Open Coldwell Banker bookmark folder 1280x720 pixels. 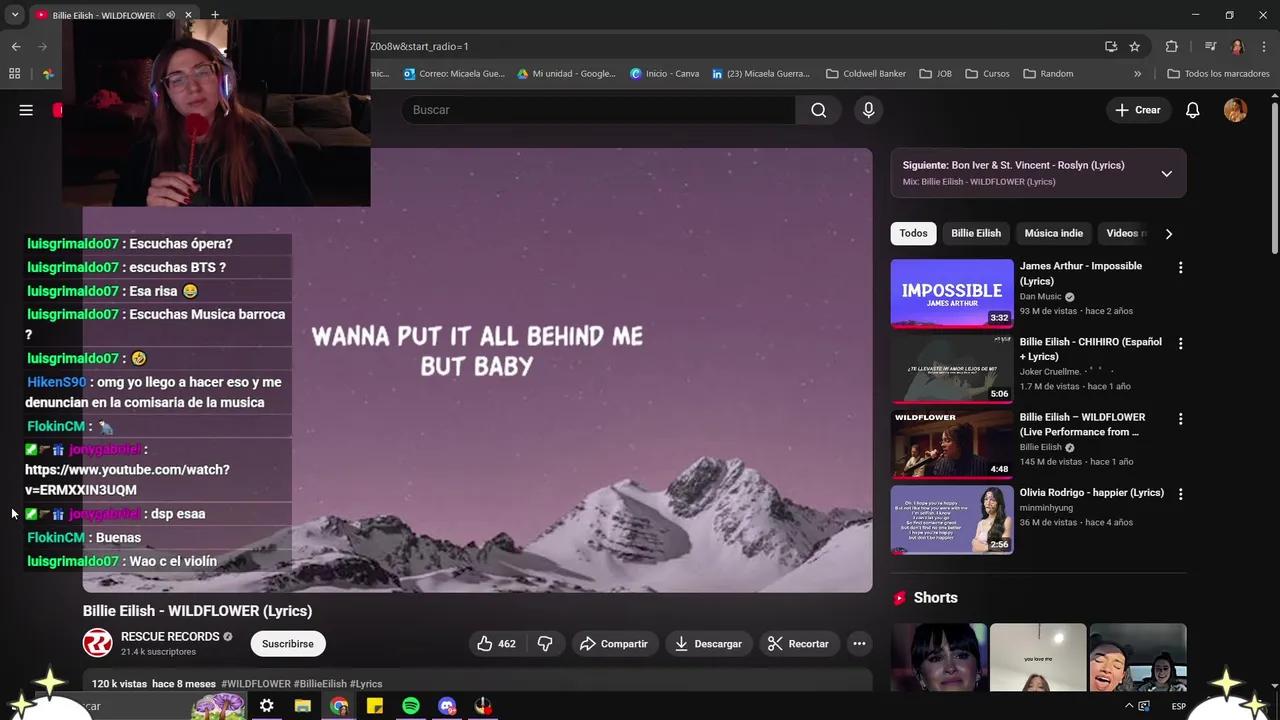pos(865,73)
